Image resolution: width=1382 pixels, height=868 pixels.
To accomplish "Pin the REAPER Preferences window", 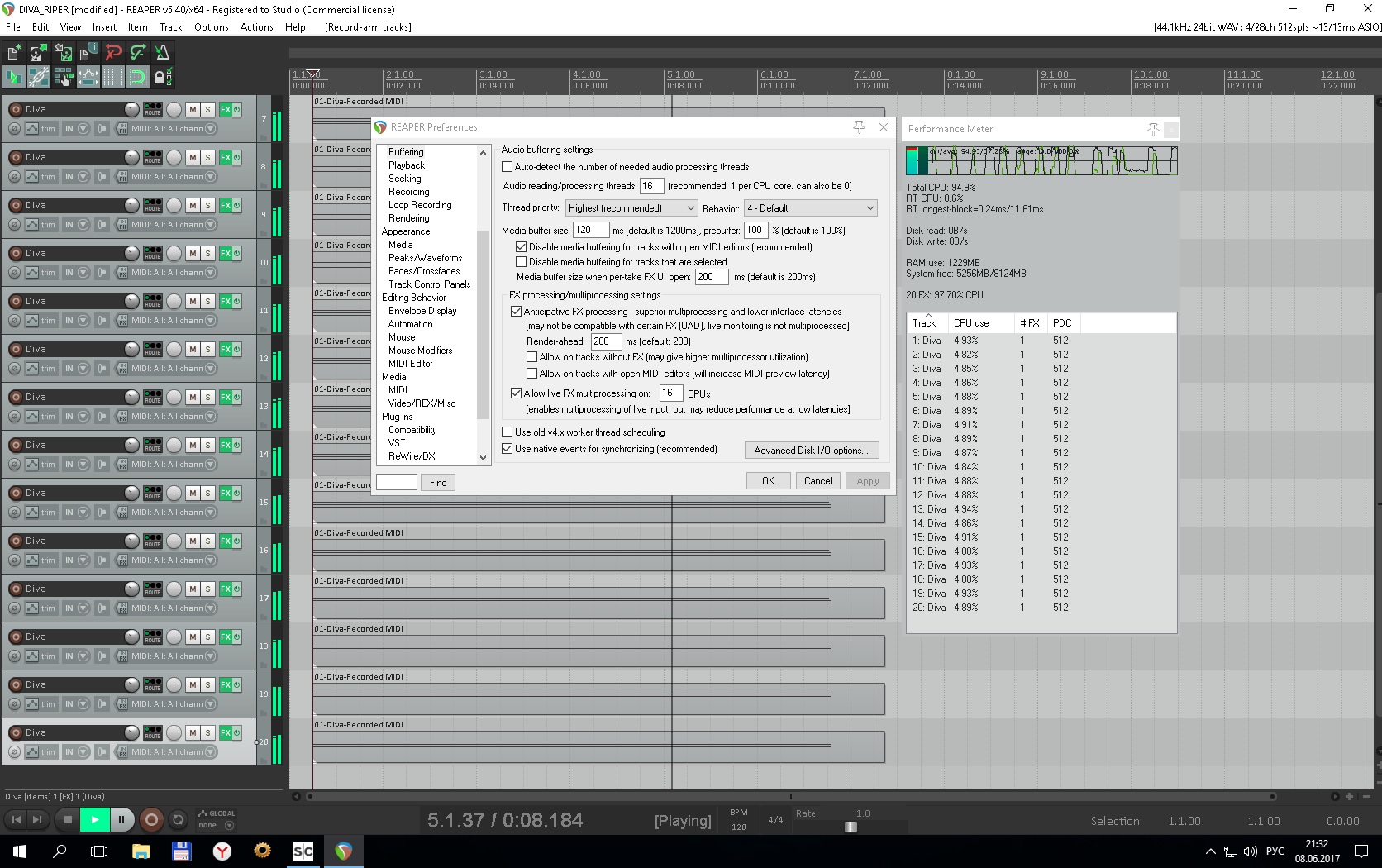I will click(860, 127).
